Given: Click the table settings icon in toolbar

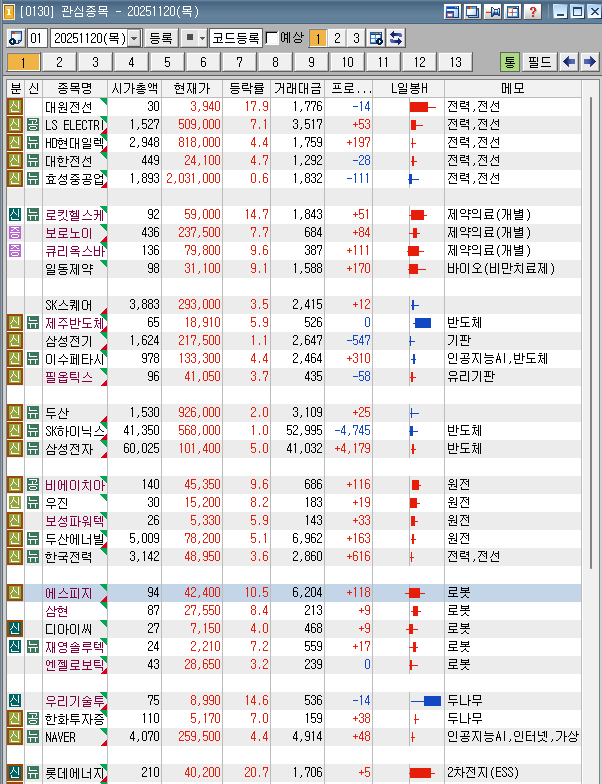Looking at the screenshot, I should (x=376, y=38).
